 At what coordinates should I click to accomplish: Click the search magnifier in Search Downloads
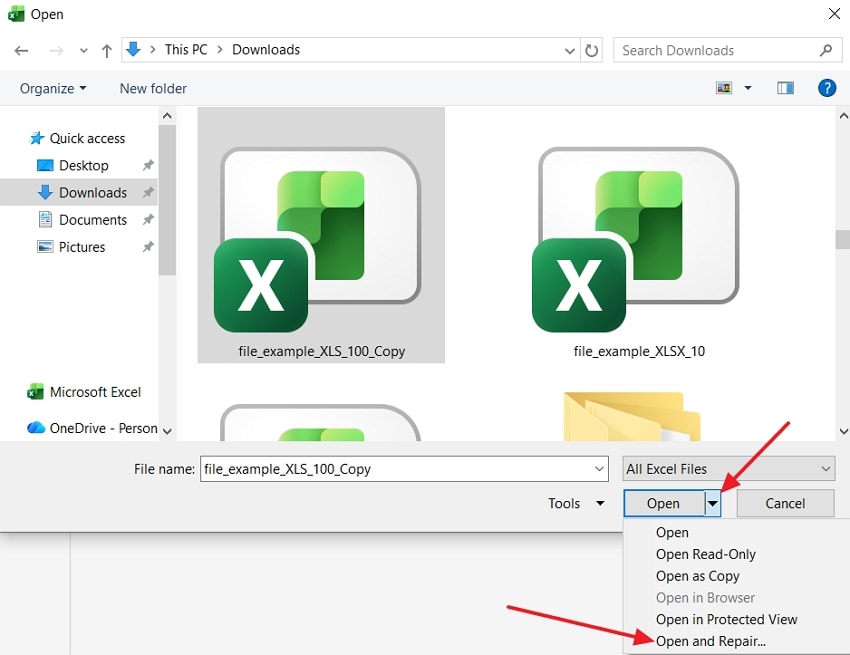(x=824, y=50)
